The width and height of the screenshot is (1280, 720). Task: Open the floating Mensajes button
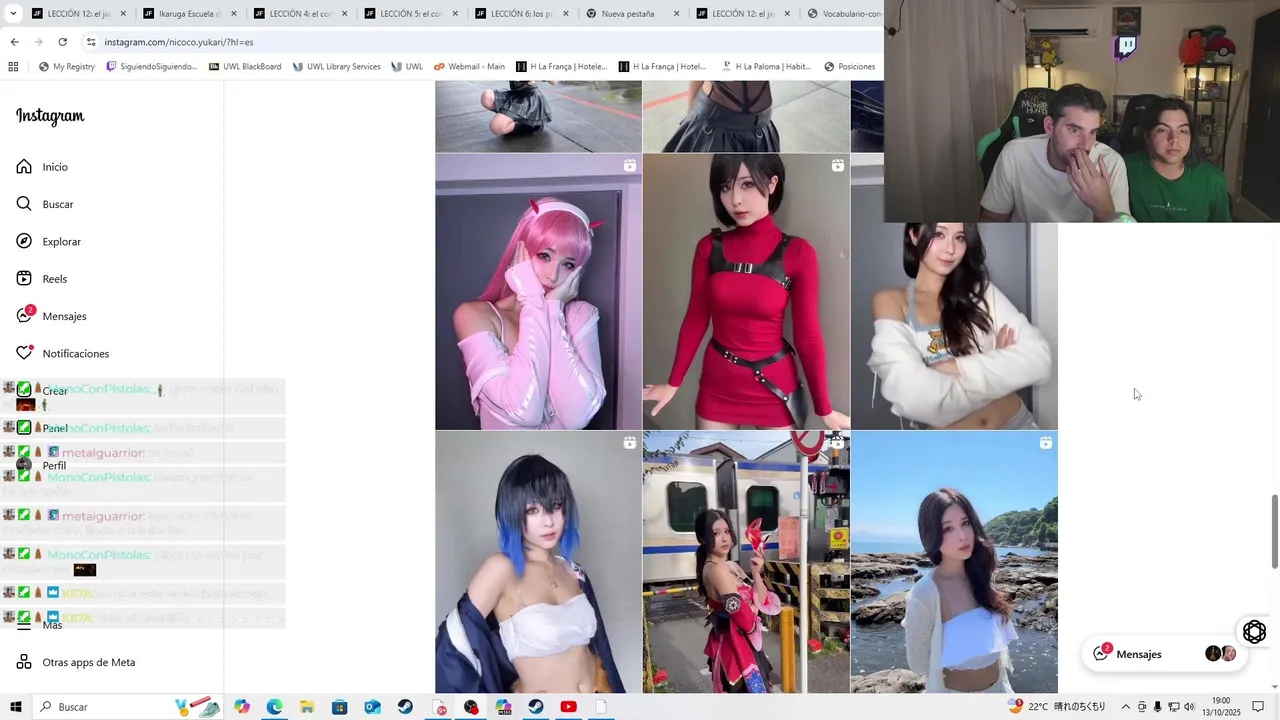(1165, 654)
